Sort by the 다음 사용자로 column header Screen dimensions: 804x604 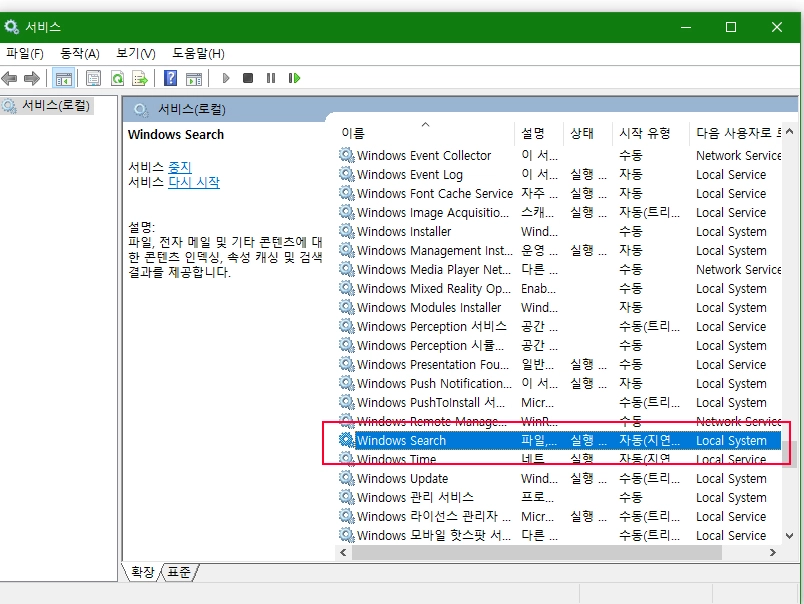click(x=736, y=133)
